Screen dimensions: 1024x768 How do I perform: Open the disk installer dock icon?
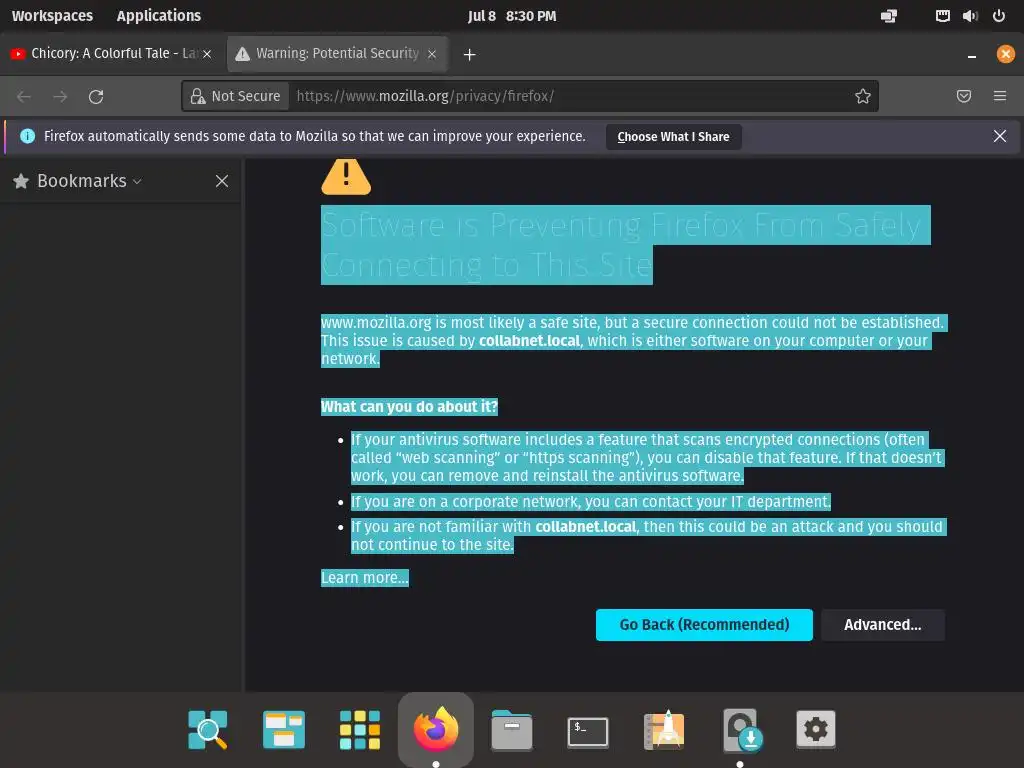click(742, 730)
